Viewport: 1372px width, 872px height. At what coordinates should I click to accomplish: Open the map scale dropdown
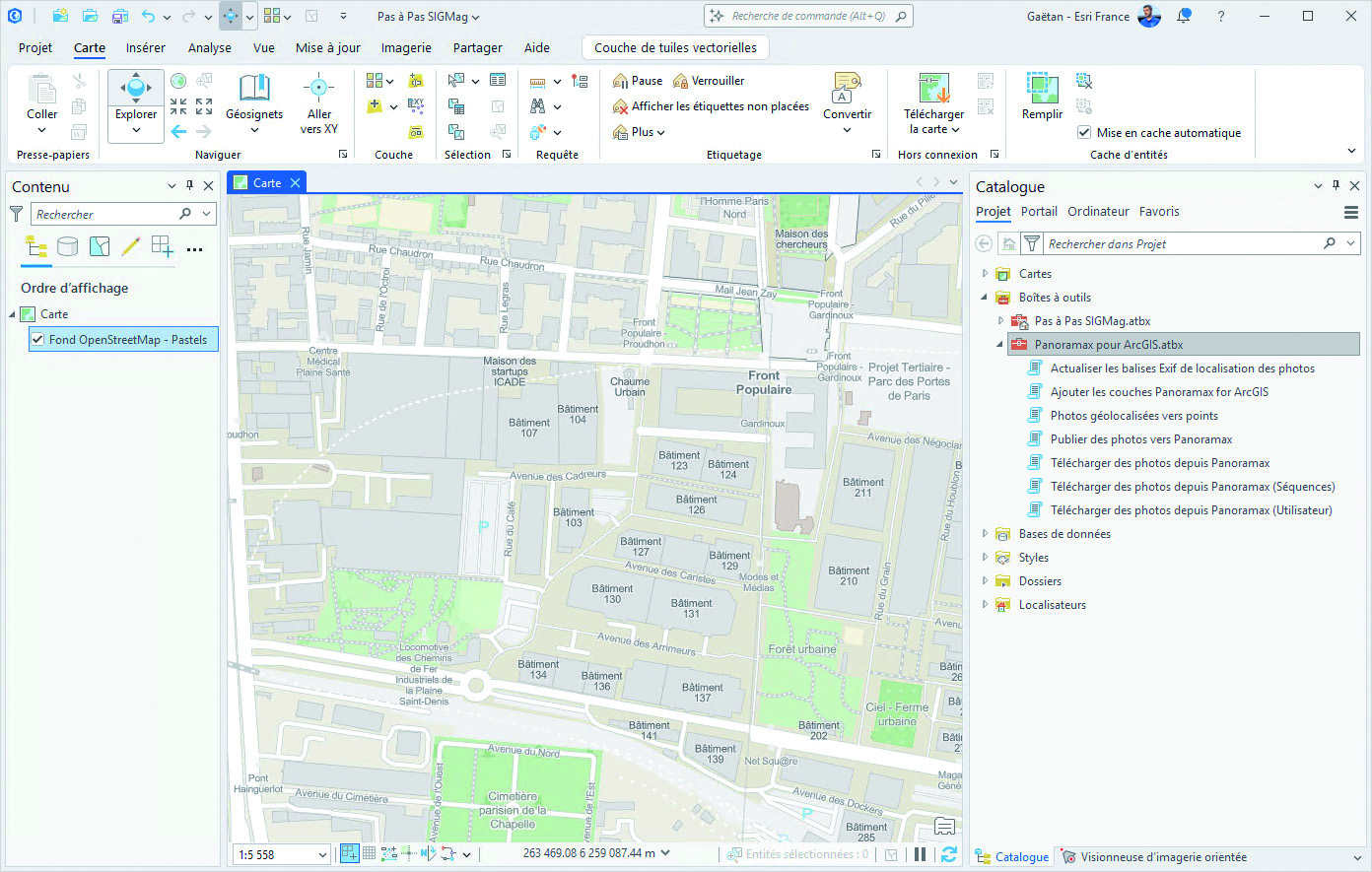322,854
